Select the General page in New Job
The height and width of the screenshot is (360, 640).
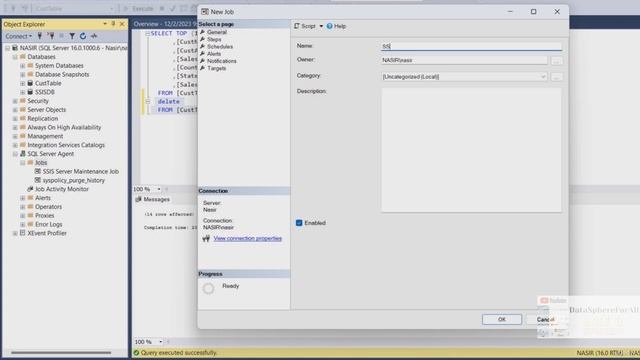tap(216, 32)
